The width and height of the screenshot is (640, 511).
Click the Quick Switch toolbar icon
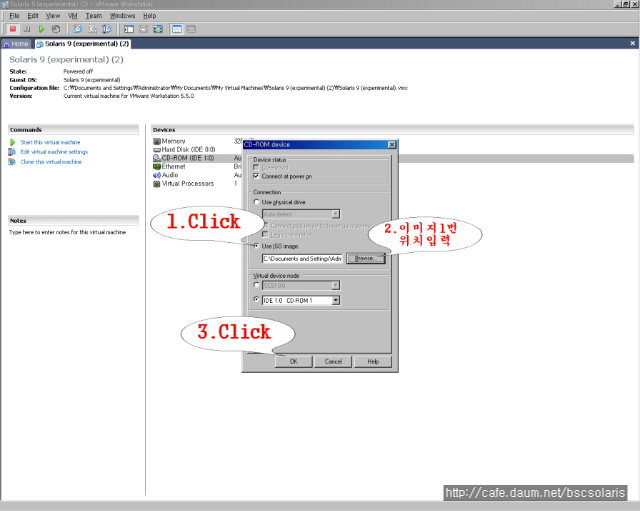pos(143,29)
